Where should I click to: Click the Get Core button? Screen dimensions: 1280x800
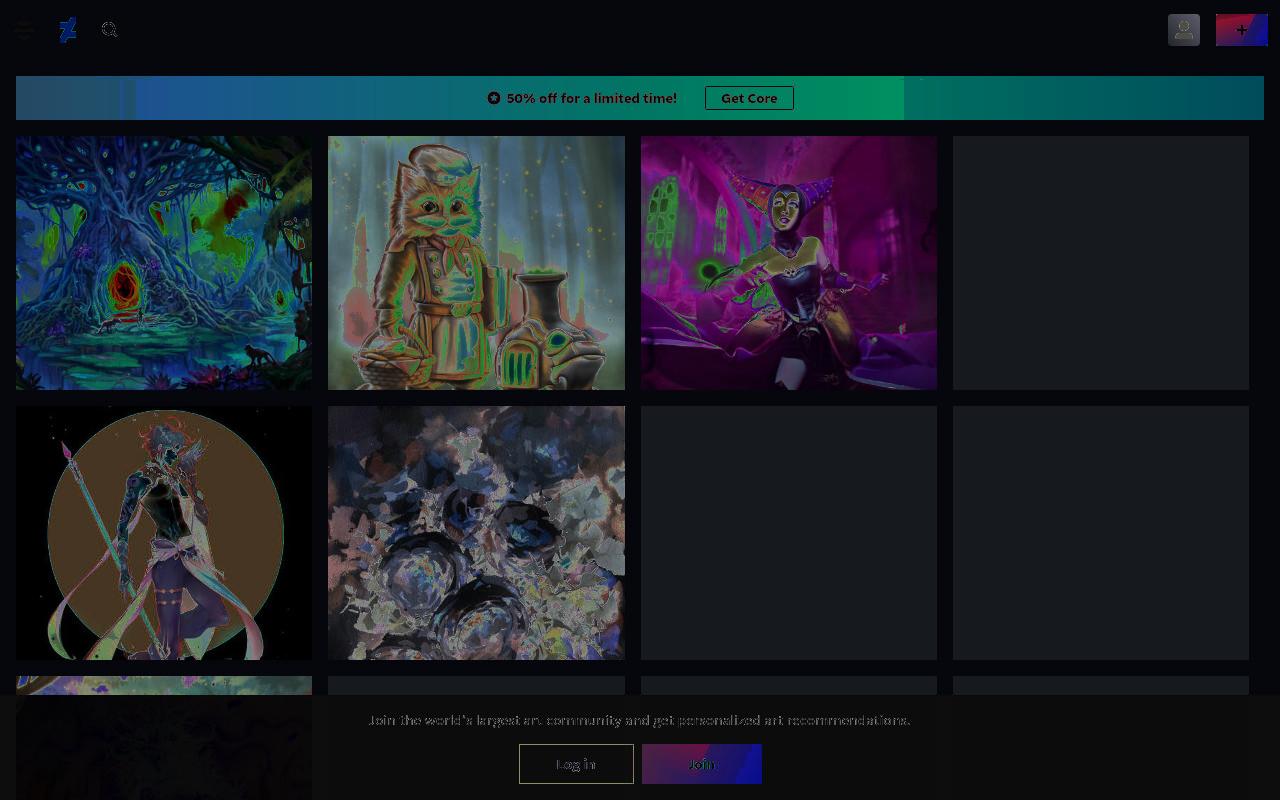pyautogui.click(x=749, y=98)
